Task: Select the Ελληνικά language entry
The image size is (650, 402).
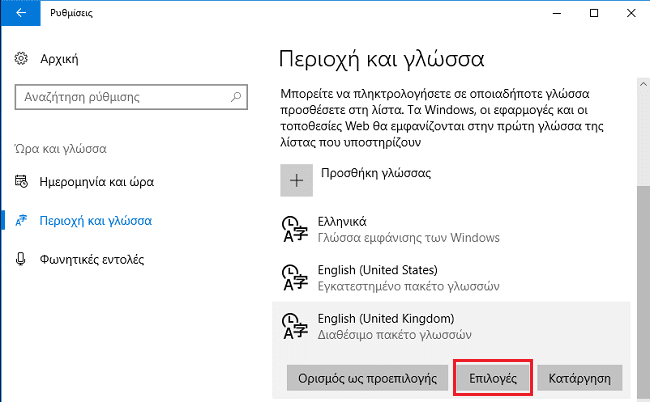Action: click(451, 229)
